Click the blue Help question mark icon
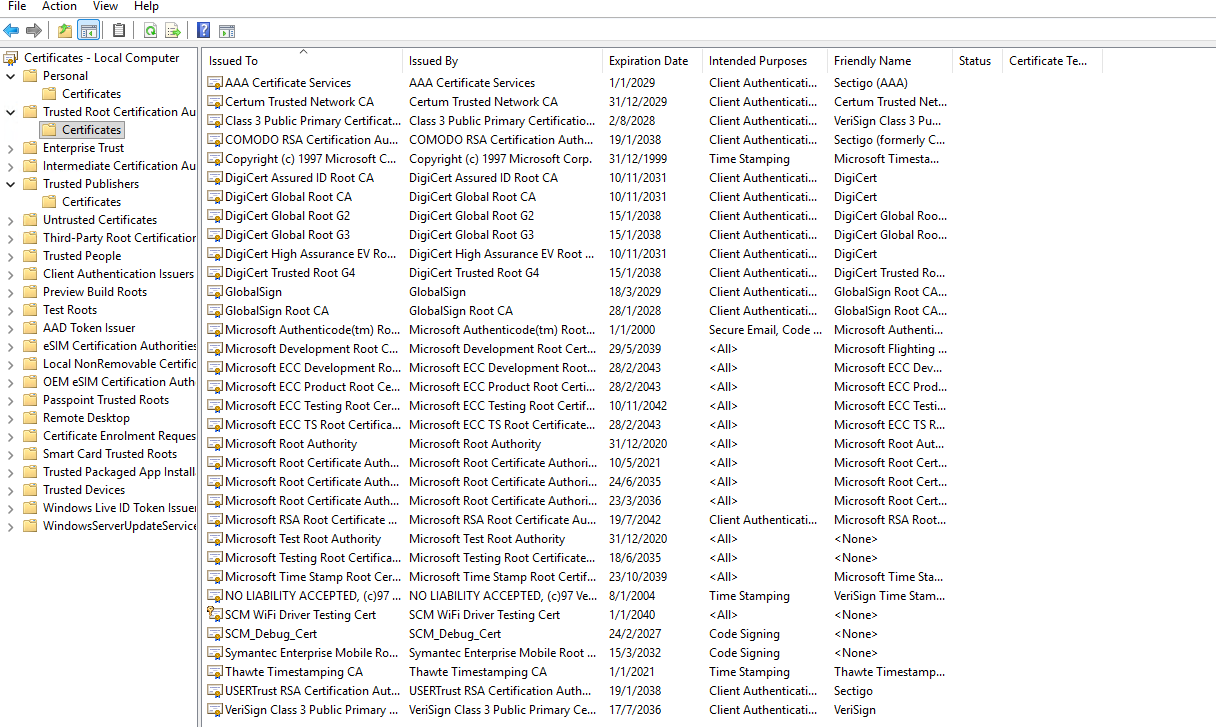 pyautogui.click(x=204, y=31)
